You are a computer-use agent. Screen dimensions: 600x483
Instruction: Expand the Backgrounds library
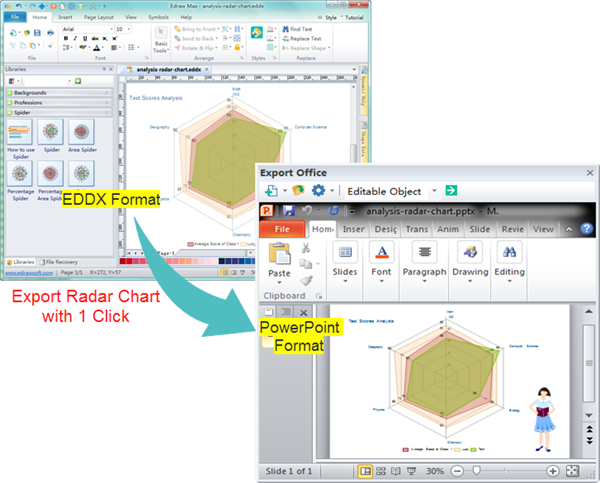pyautogui.click(x=59, y=93)
